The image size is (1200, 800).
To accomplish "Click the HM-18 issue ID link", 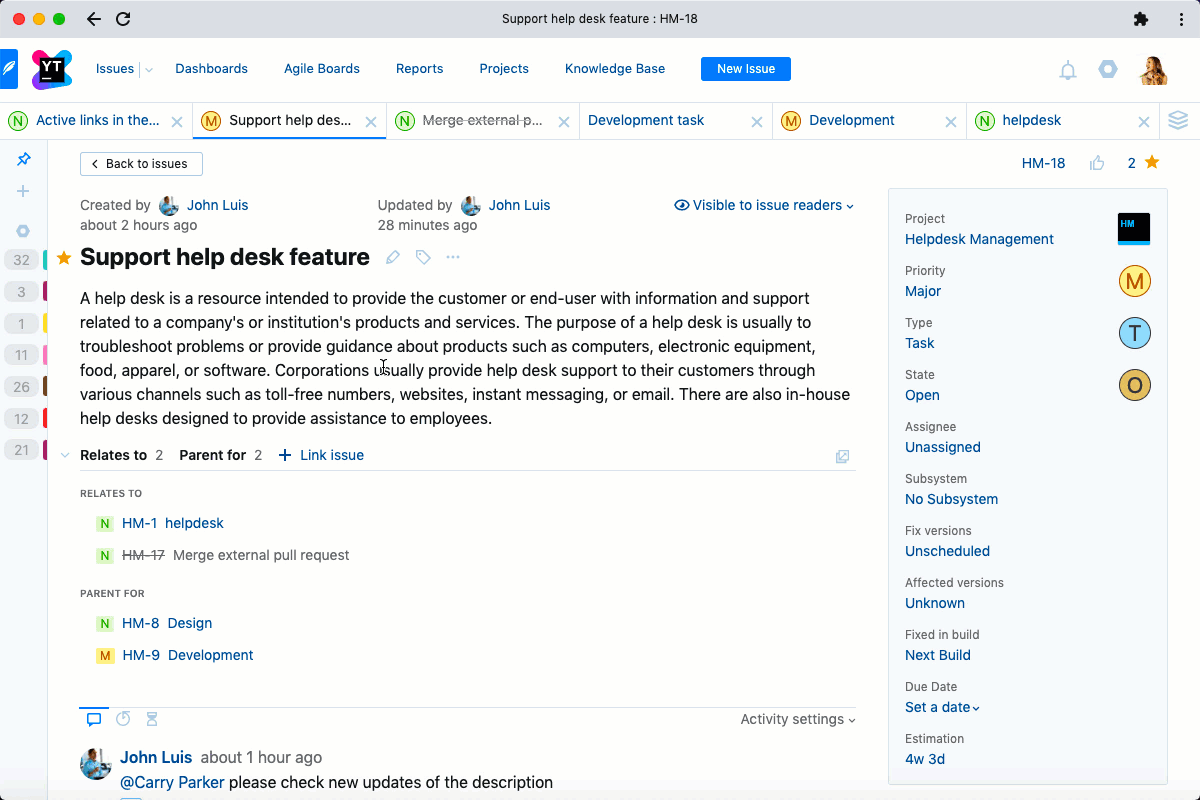I will pyautogui.click(x=1043, y=163).
